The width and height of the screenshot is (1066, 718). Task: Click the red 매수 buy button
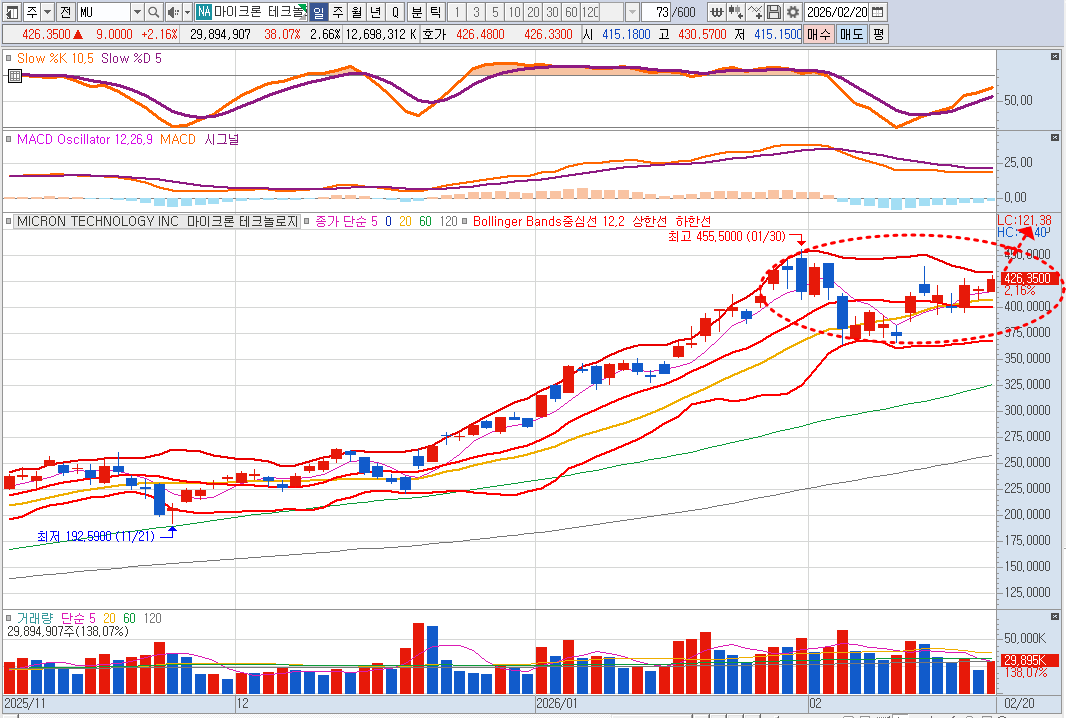(x=818, y=33)
